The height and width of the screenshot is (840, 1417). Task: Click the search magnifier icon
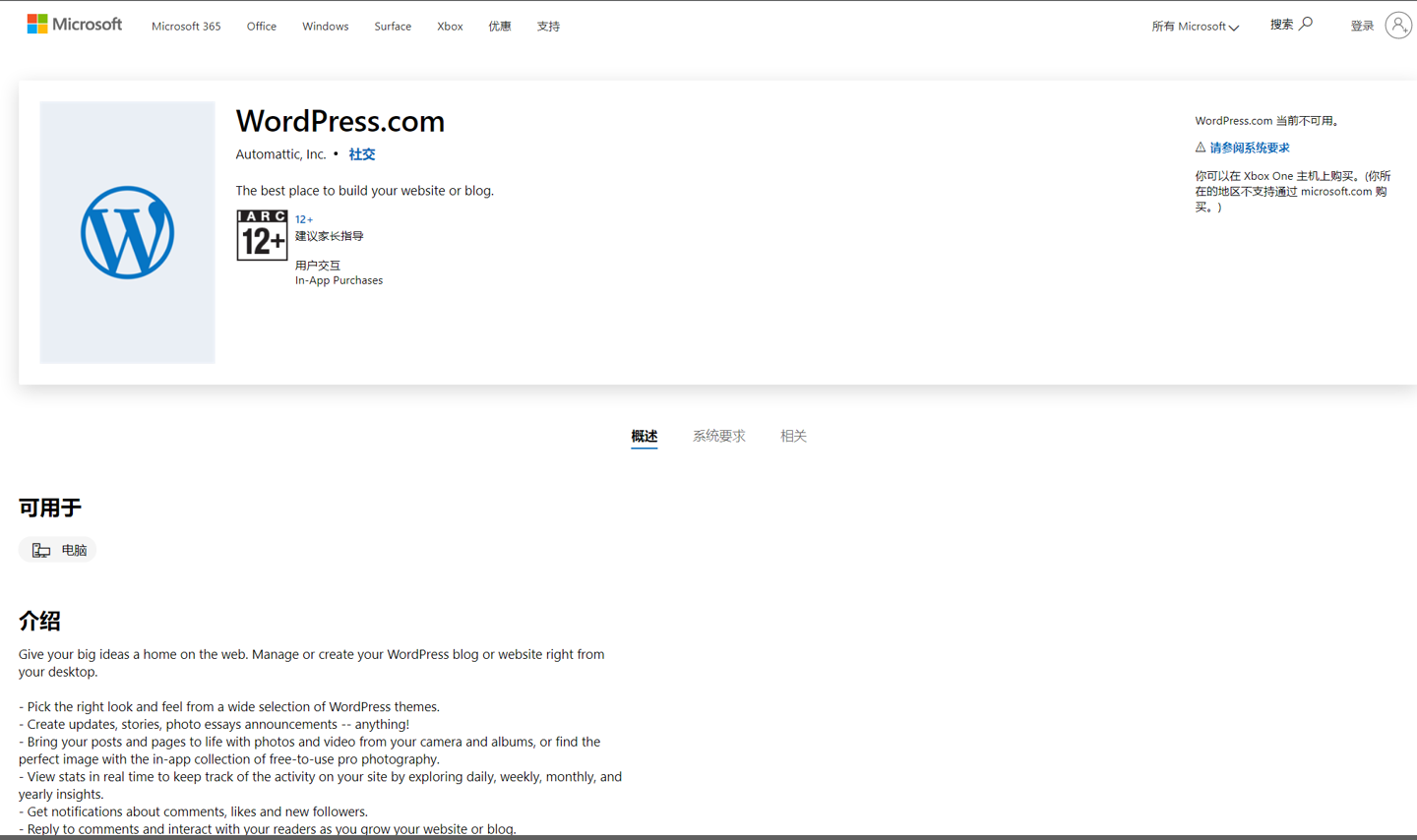(1306, 24)
